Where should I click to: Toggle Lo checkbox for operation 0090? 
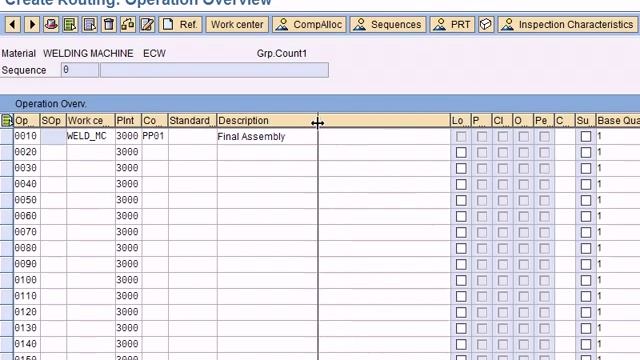tap(461, 264)
